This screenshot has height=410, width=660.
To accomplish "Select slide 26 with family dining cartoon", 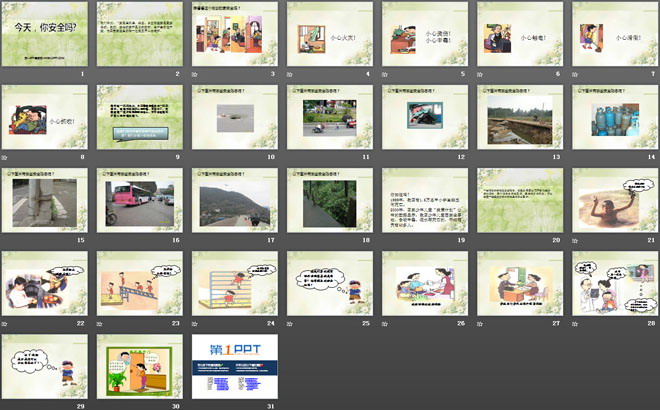I will [x=425, y=284].
